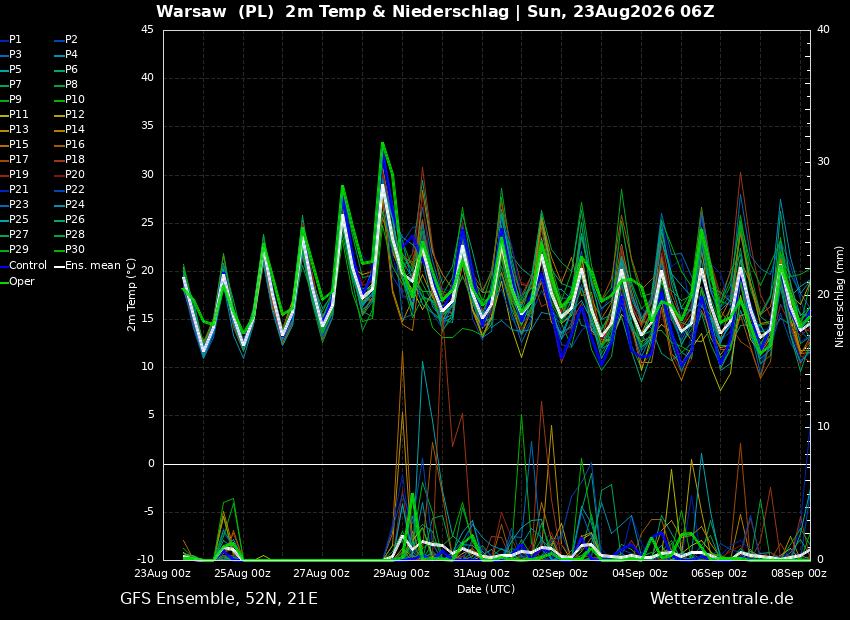
Task: Choose the P9 legend entry
Action: click(x=15, y=99)
